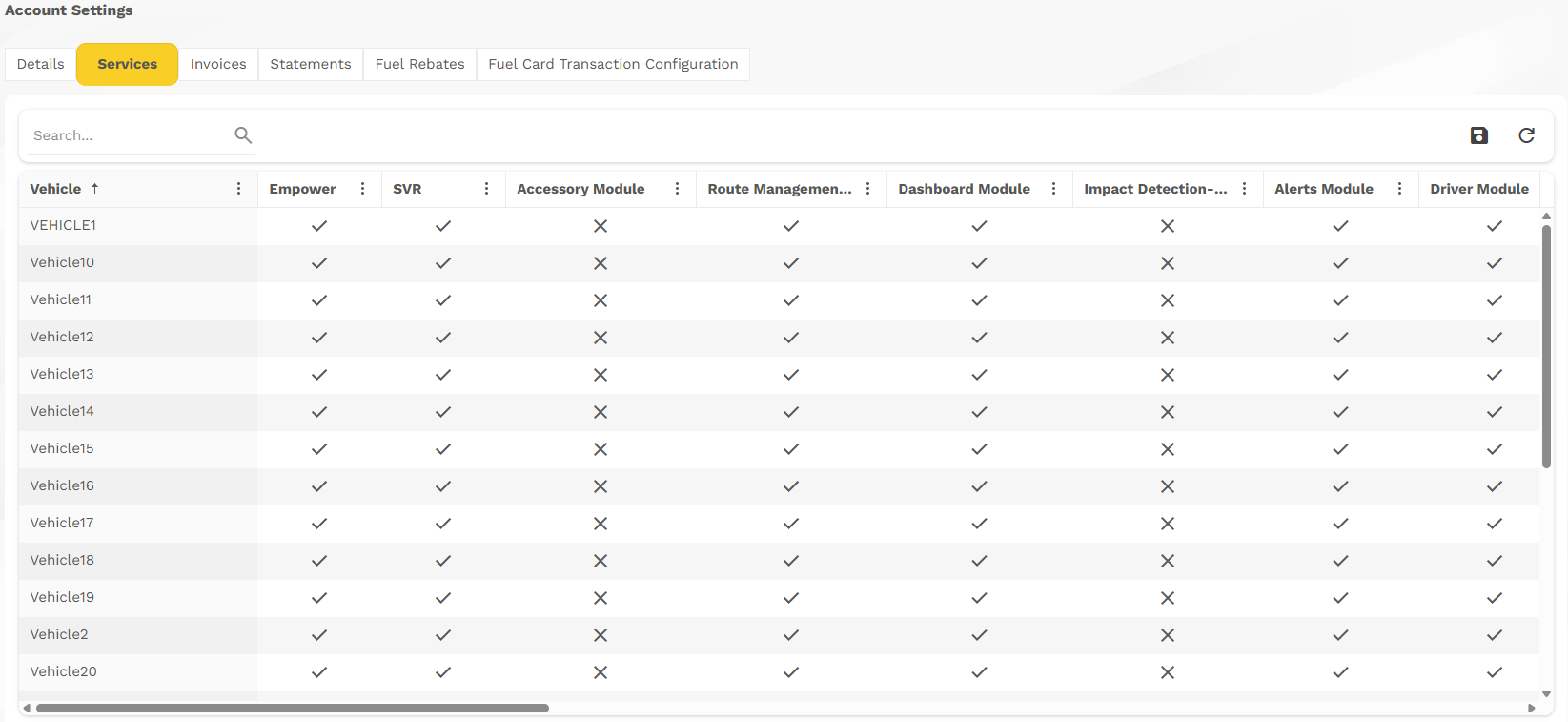Click the scroll-right arrow of the grid
This screenshot has height=722, width=1568.
(1532, 709)
